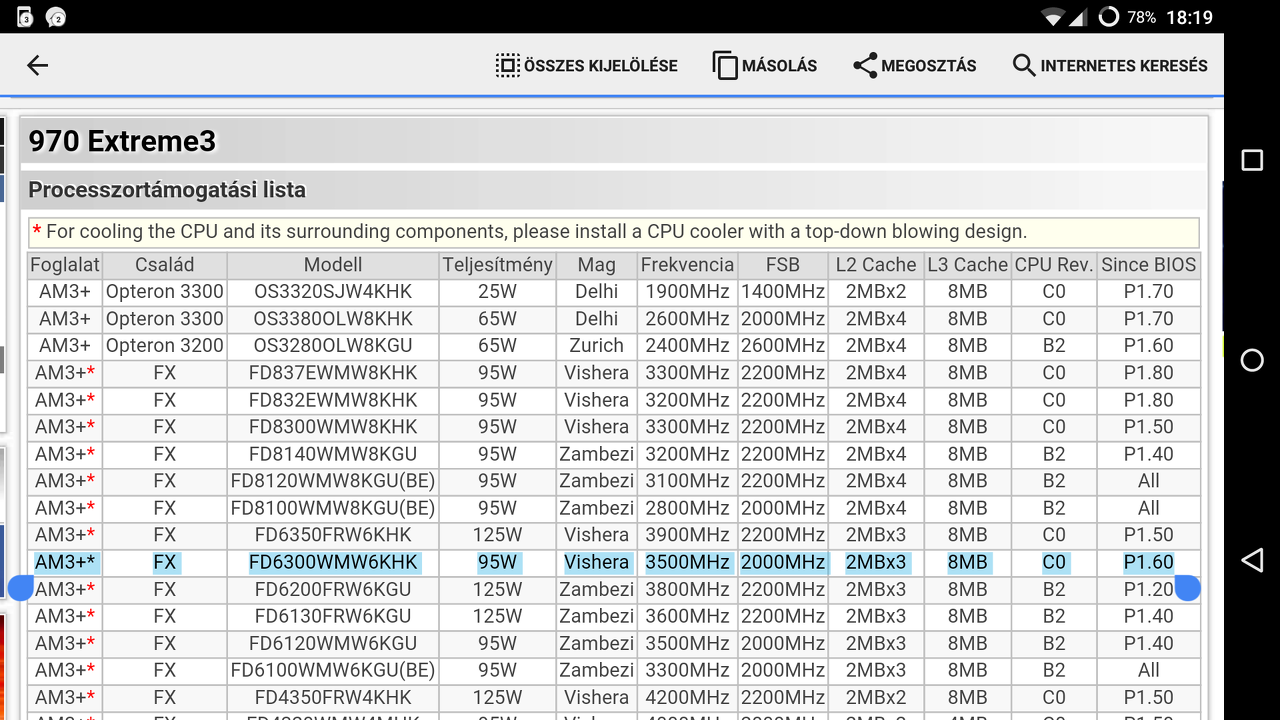Tap the Modell column header

click(x=333, y=265)
